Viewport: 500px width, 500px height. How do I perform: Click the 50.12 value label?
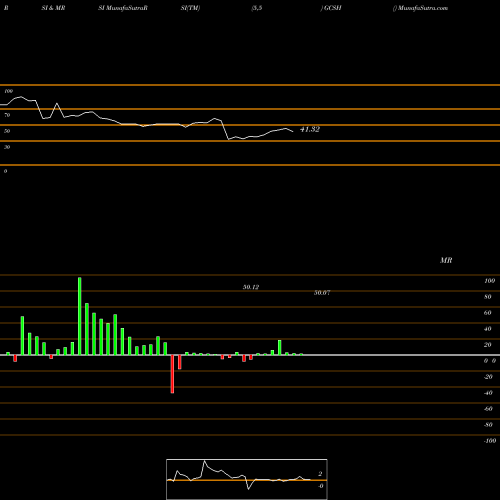tap(251, 287)
